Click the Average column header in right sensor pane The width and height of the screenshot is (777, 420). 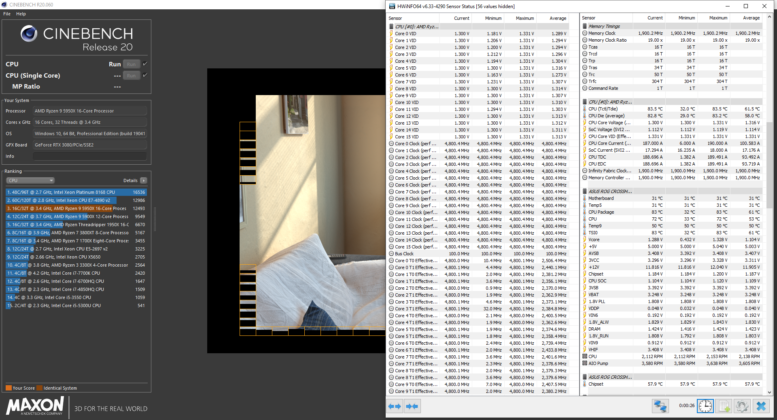click(751, 18)
